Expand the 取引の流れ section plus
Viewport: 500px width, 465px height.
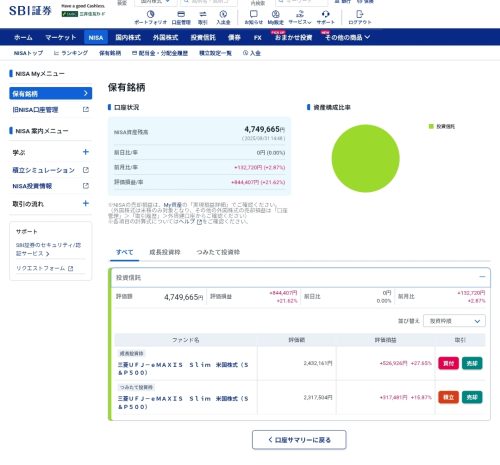point(86,203)
